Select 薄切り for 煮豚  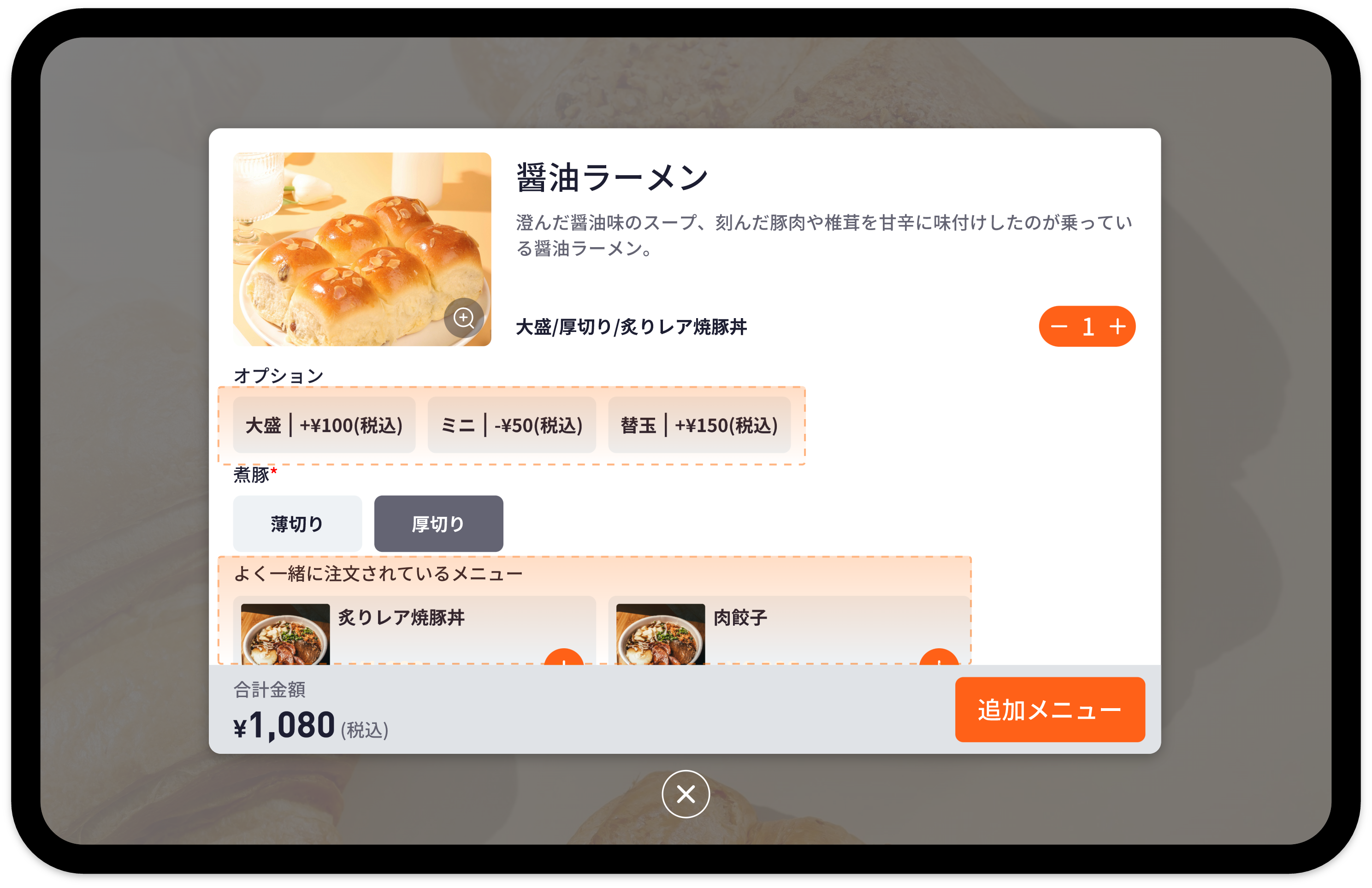(x=297, y=524)
